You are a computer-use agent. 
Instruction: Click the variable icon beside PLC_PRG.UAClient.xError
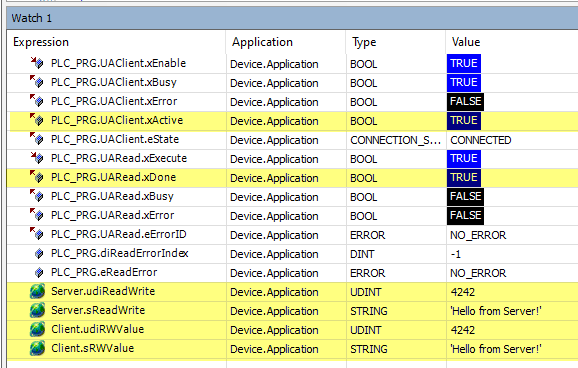click(x=37, y=101)
